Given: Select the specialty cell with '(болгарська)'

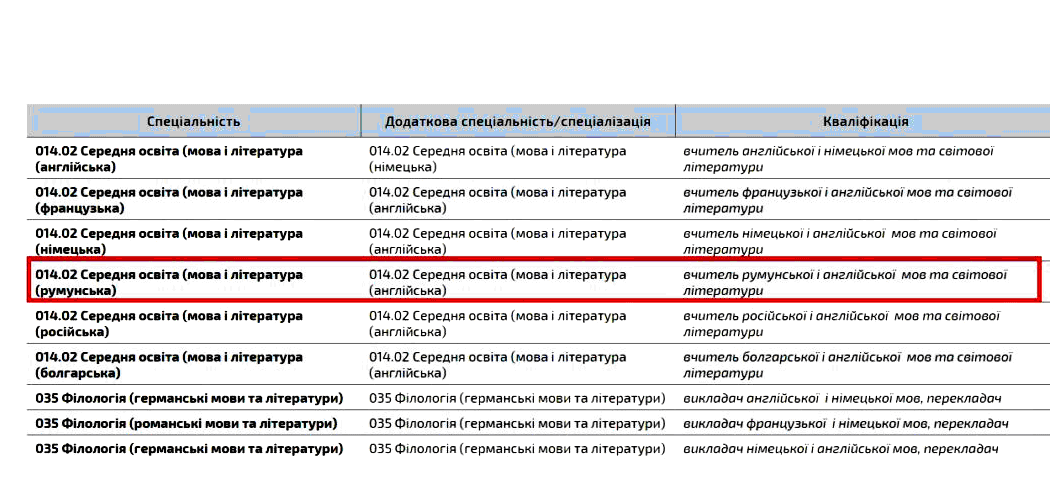Looking at the screenshot, I should pos(168,365).
